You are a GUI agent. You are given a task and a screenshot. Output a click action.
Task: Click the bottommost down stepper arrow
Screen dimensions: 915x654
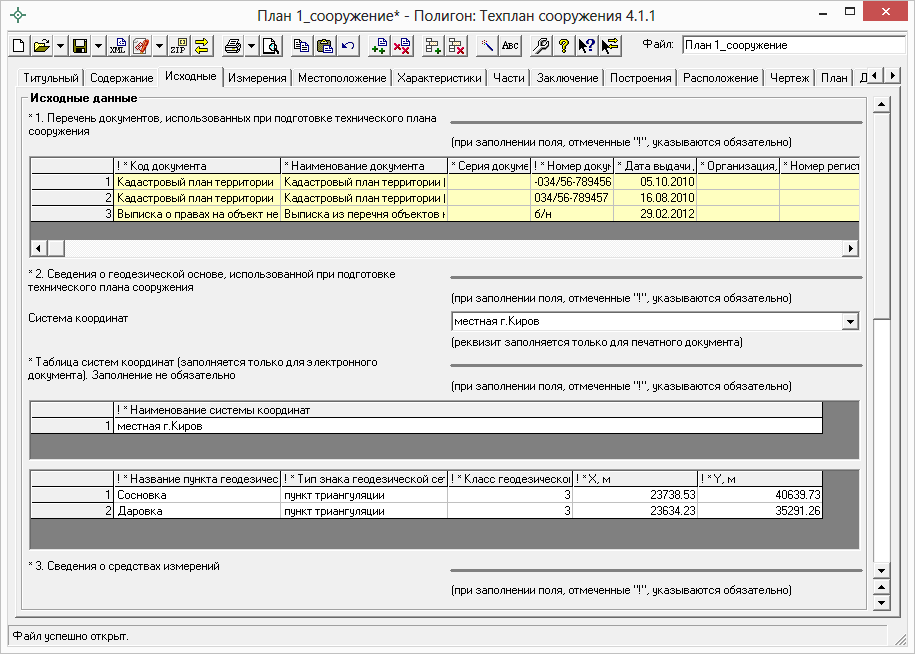(881, 603)
